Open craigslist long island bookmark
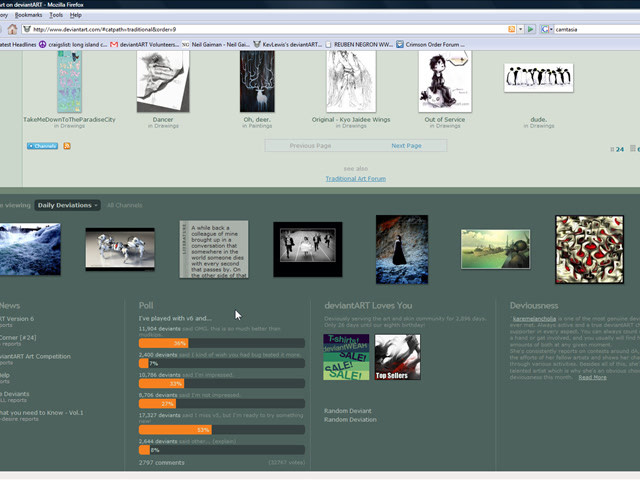Viewport: 640px width, 480px height. 73,44
